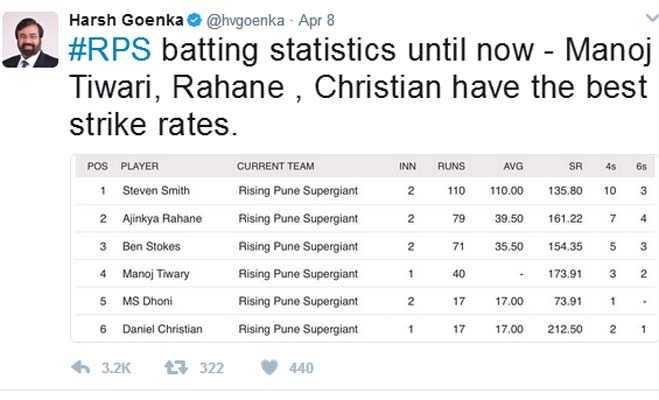
Task: Click the 3.2K reply count
Action: (x=116, y=368)
